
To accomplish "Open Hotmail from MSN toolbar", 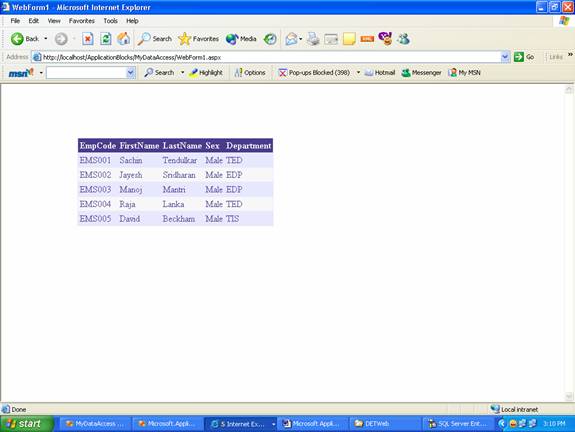I will coord(380,73).
